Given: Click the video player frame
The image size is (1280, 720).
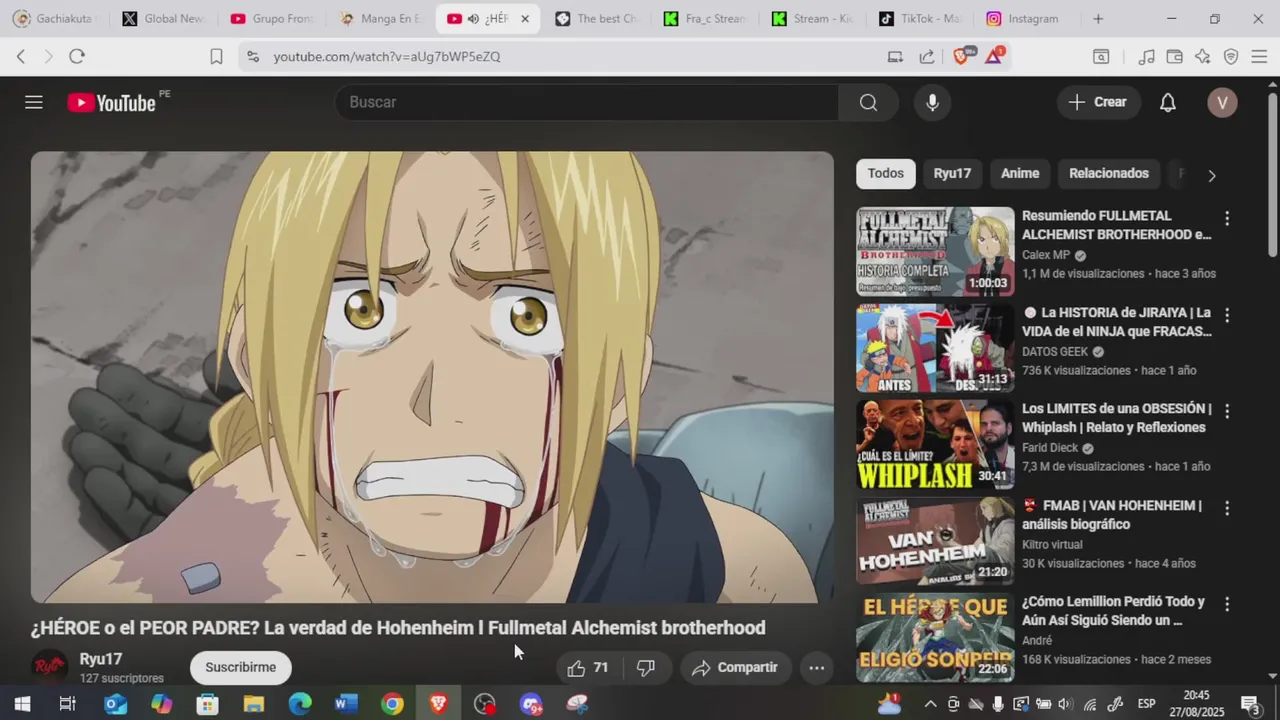Looking at the screenshot, I should pyautogui.click(x=432, y=377).
